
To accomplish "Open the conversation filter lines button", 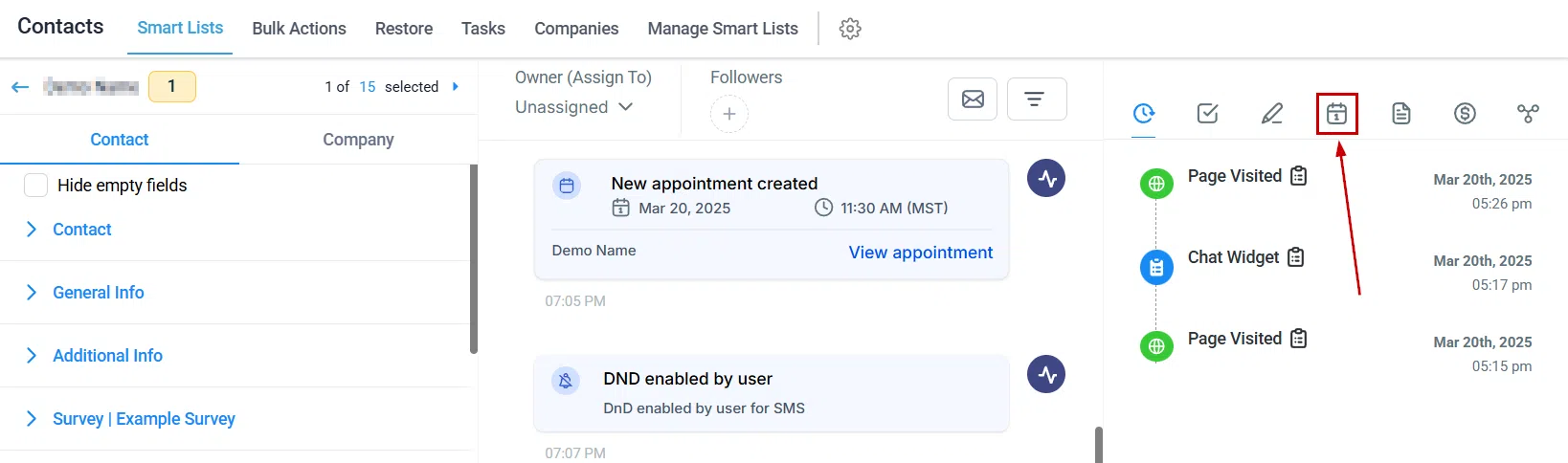I will pos(1037,99).
